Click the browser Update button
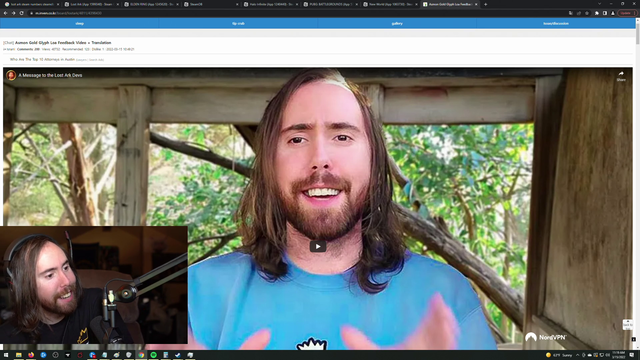 pos(627,13)
